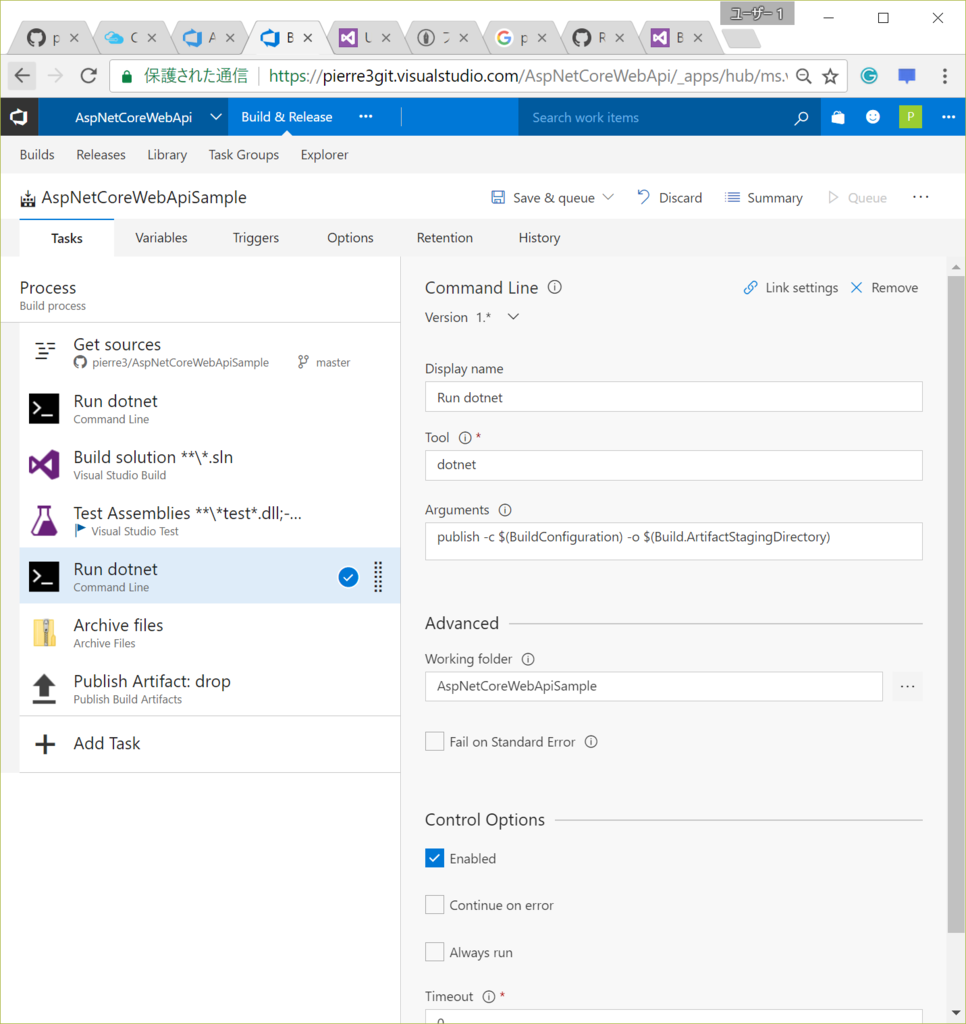Browse Working folder with ellipsis button
The image size is (966, 1024).
(x=907, y=686)
